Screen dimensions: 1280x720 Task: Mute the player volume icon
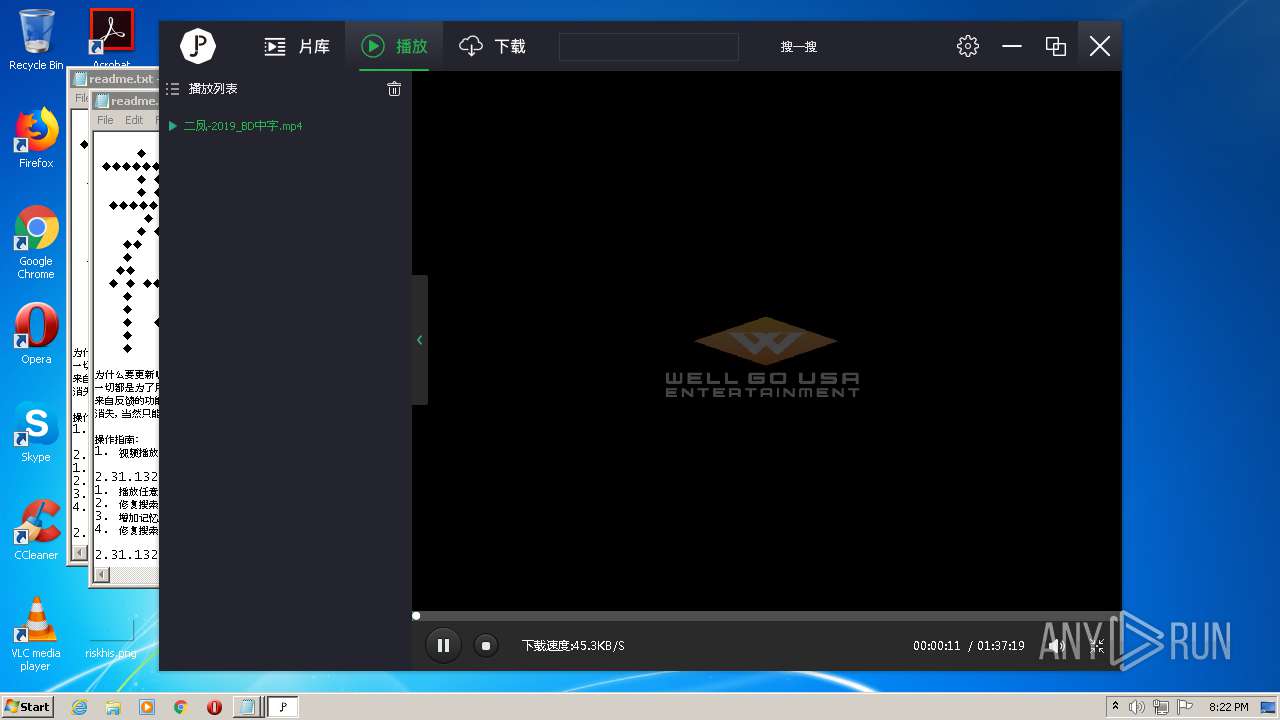click(1055, 646)
